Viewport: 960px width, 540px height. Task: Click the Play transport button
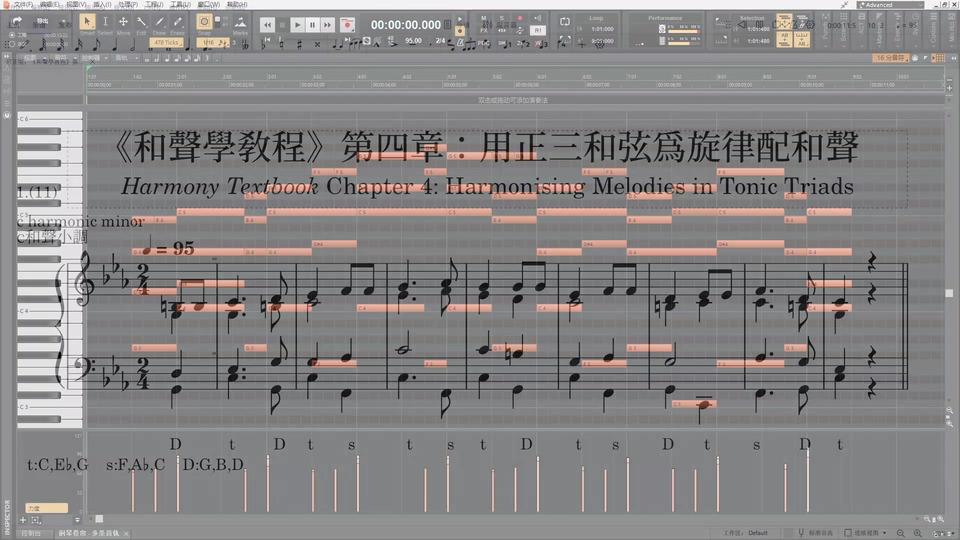pos(297,25)
